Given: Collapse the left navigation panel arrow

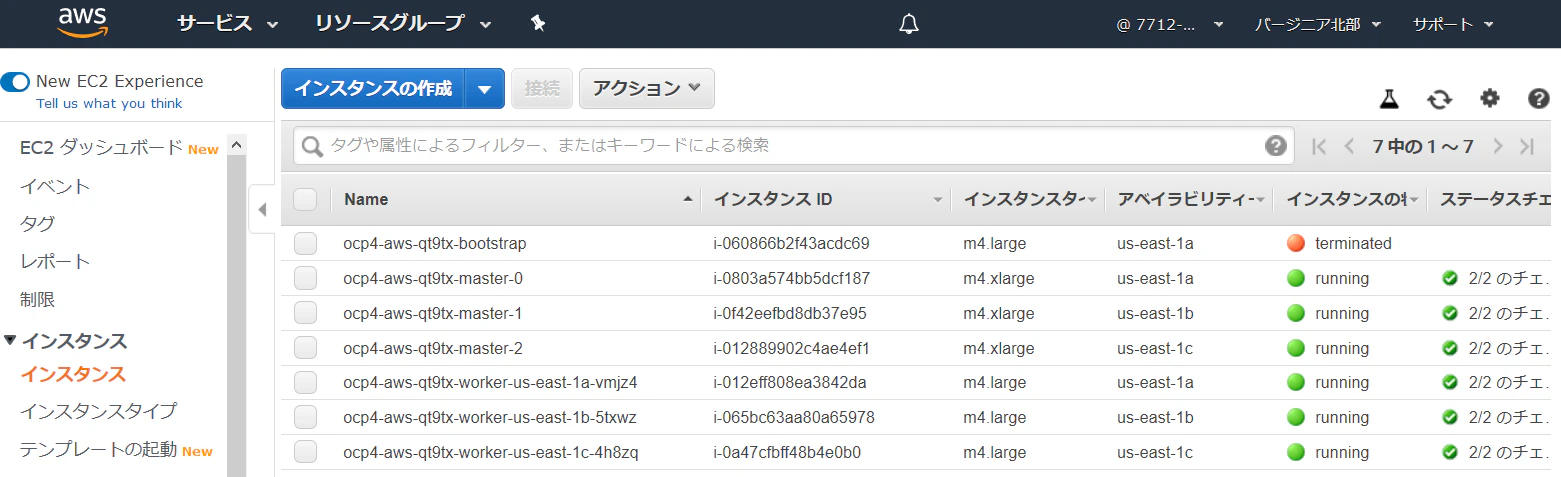Looking at the screenshot, I should point(262,209).
